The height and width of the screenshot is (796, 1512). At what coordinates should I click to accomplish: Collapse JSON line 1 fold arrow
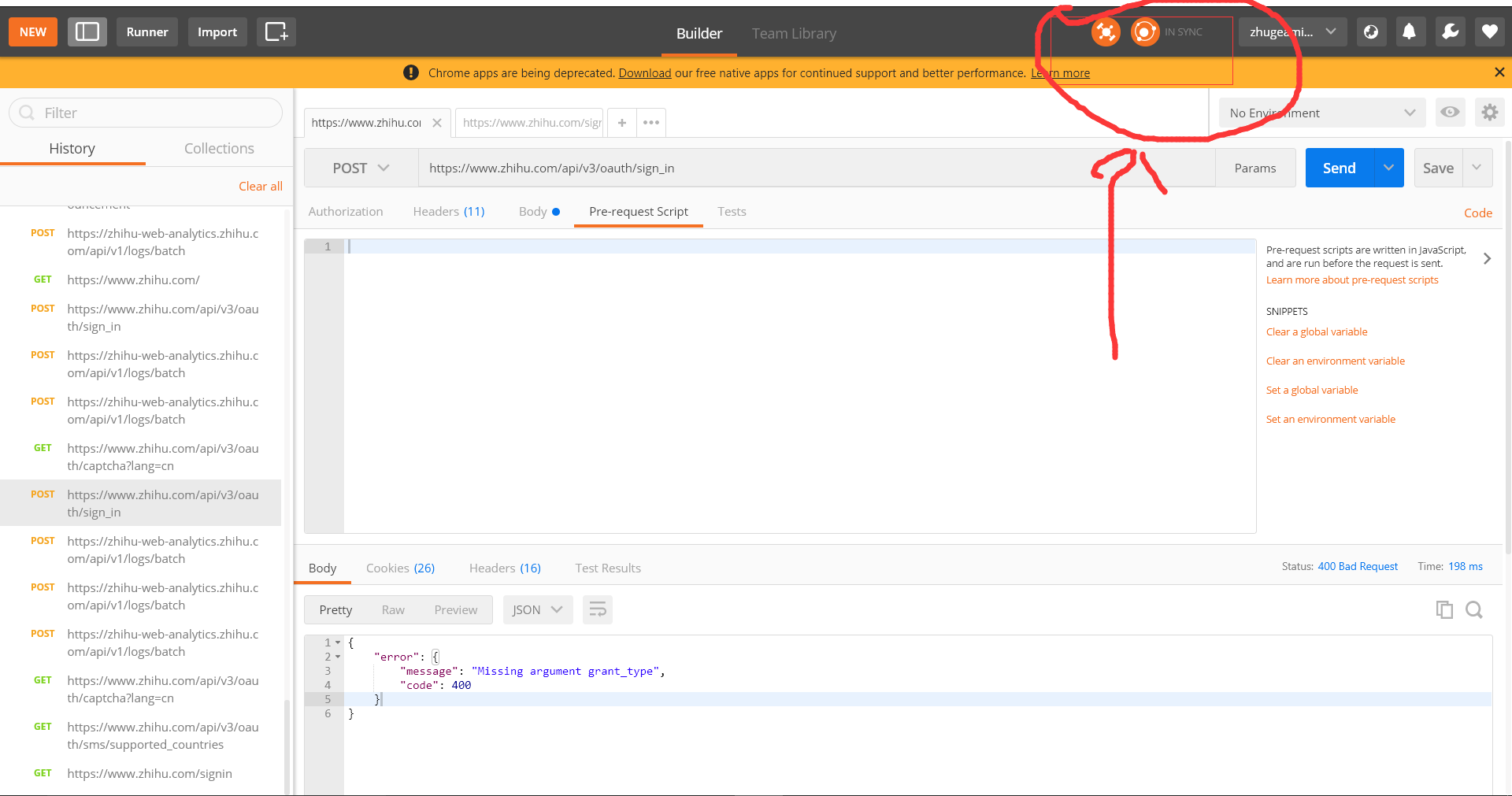click(338, 642)
